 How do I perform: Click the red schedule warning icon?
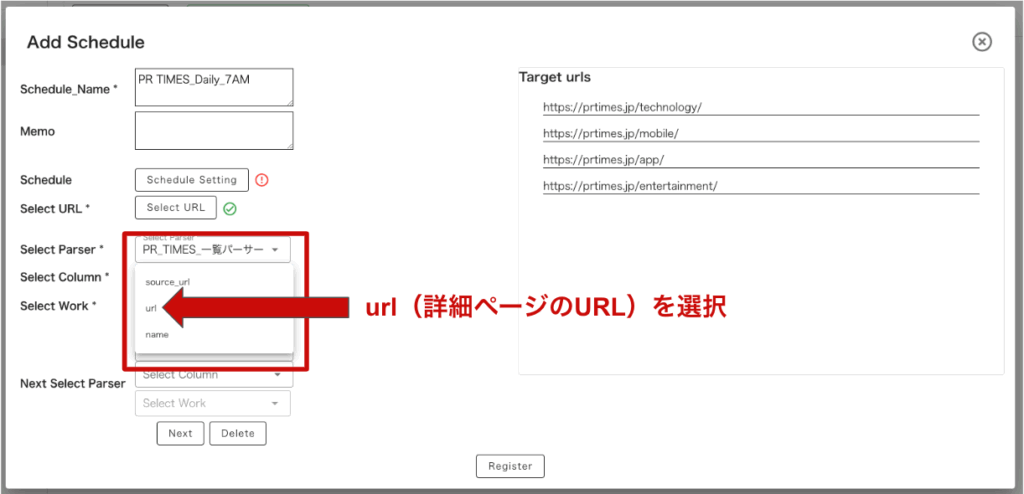[262, 180]
